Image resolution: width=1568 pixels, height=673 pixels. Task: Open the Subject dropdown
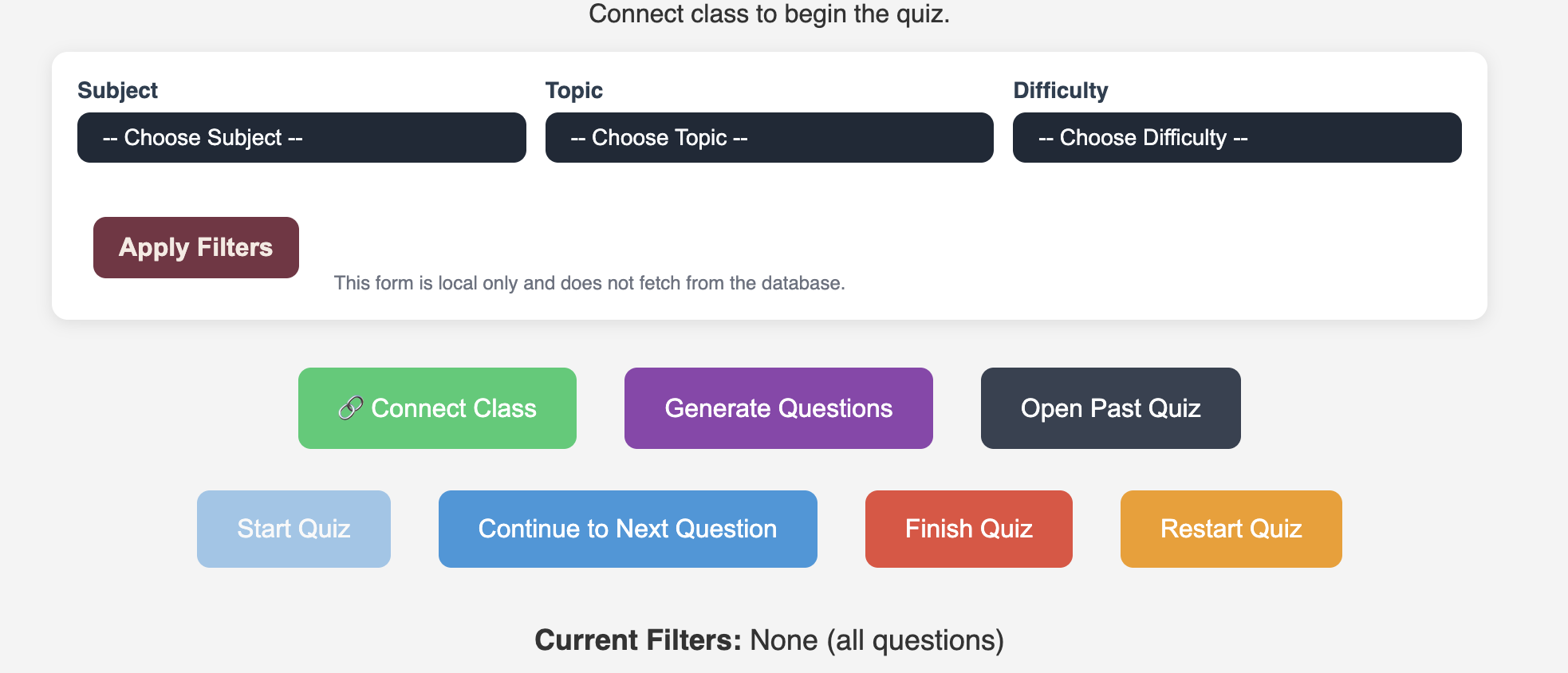pos(301,137)
